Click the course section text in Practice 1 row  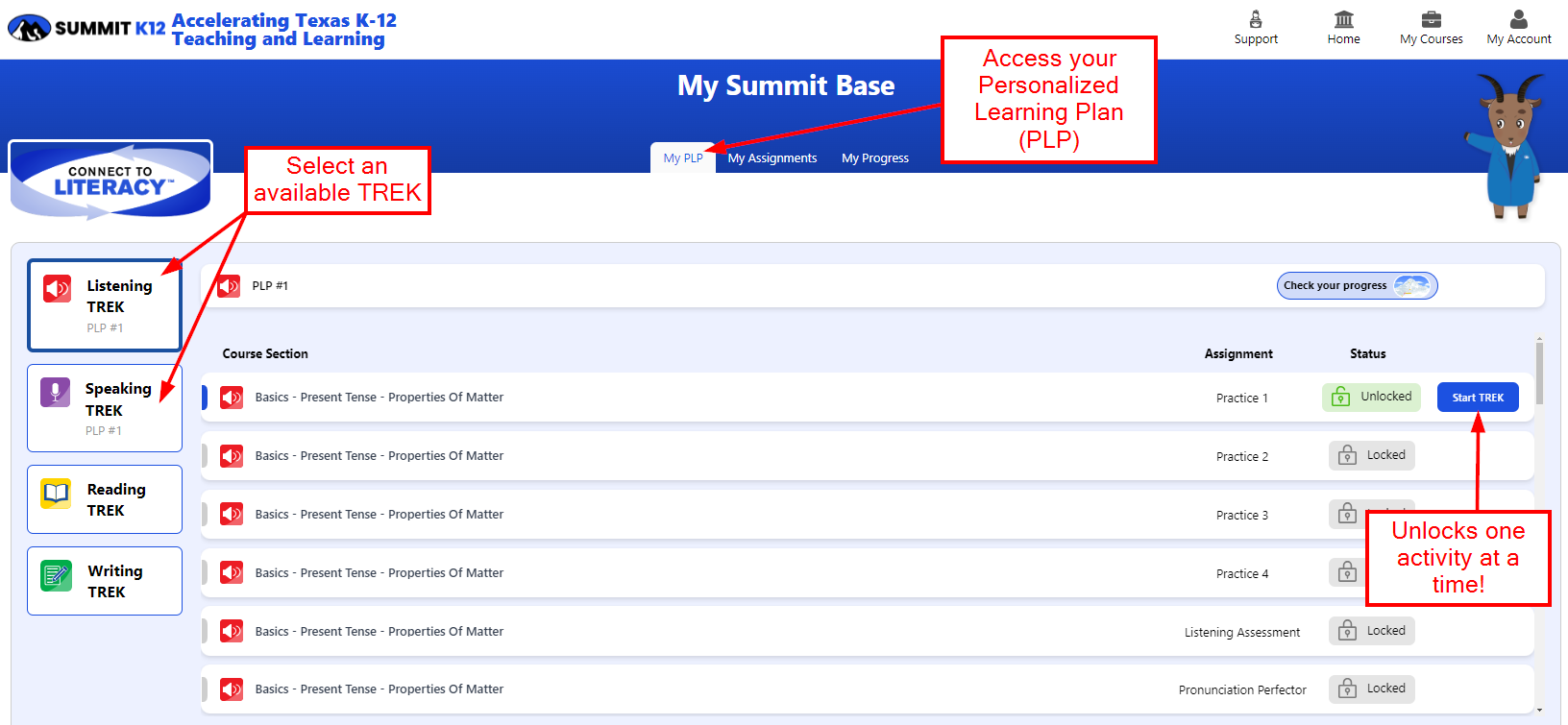coord(380,398)
